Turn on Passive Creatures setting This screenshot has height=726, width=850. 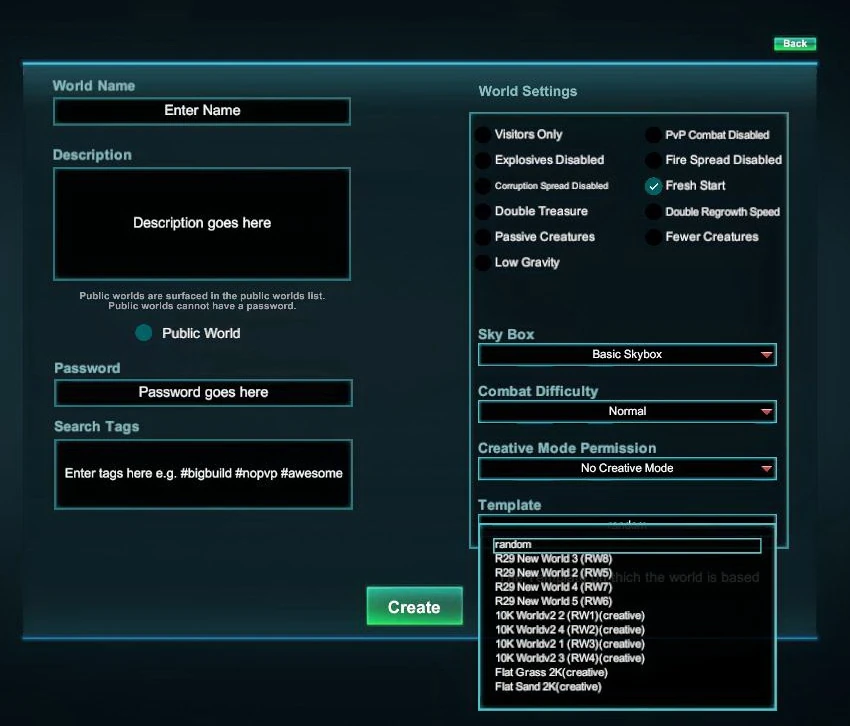[482, 237]
